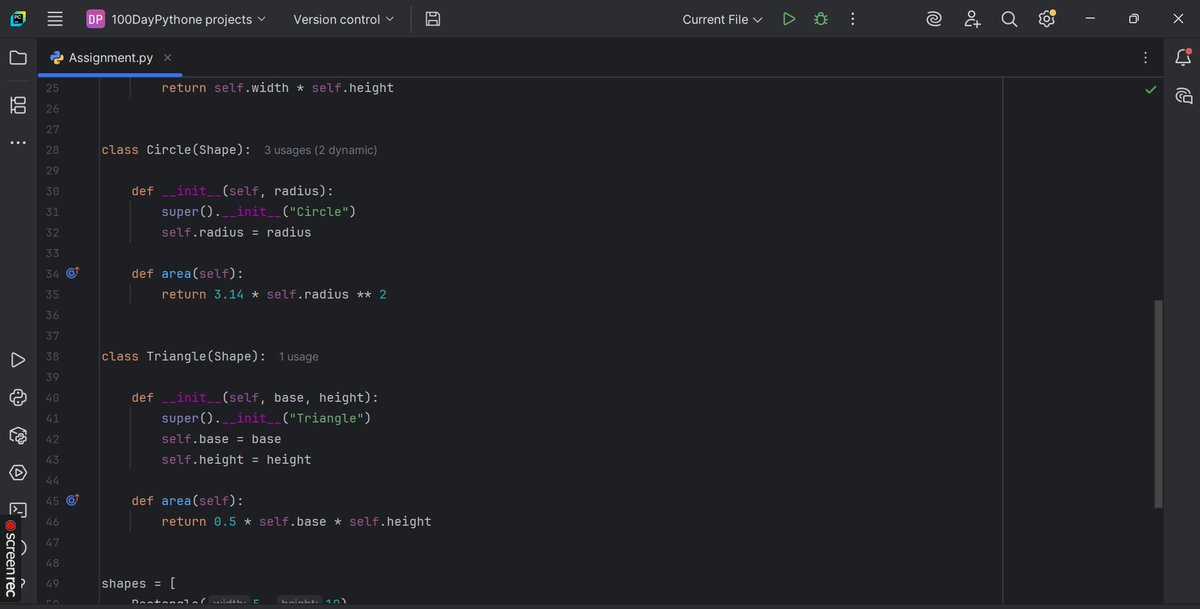Viewport: 1200px width, 609px height.
Task: Click line number 28 in the gutter
Action: pyautogui.click(x=52, y=150)
